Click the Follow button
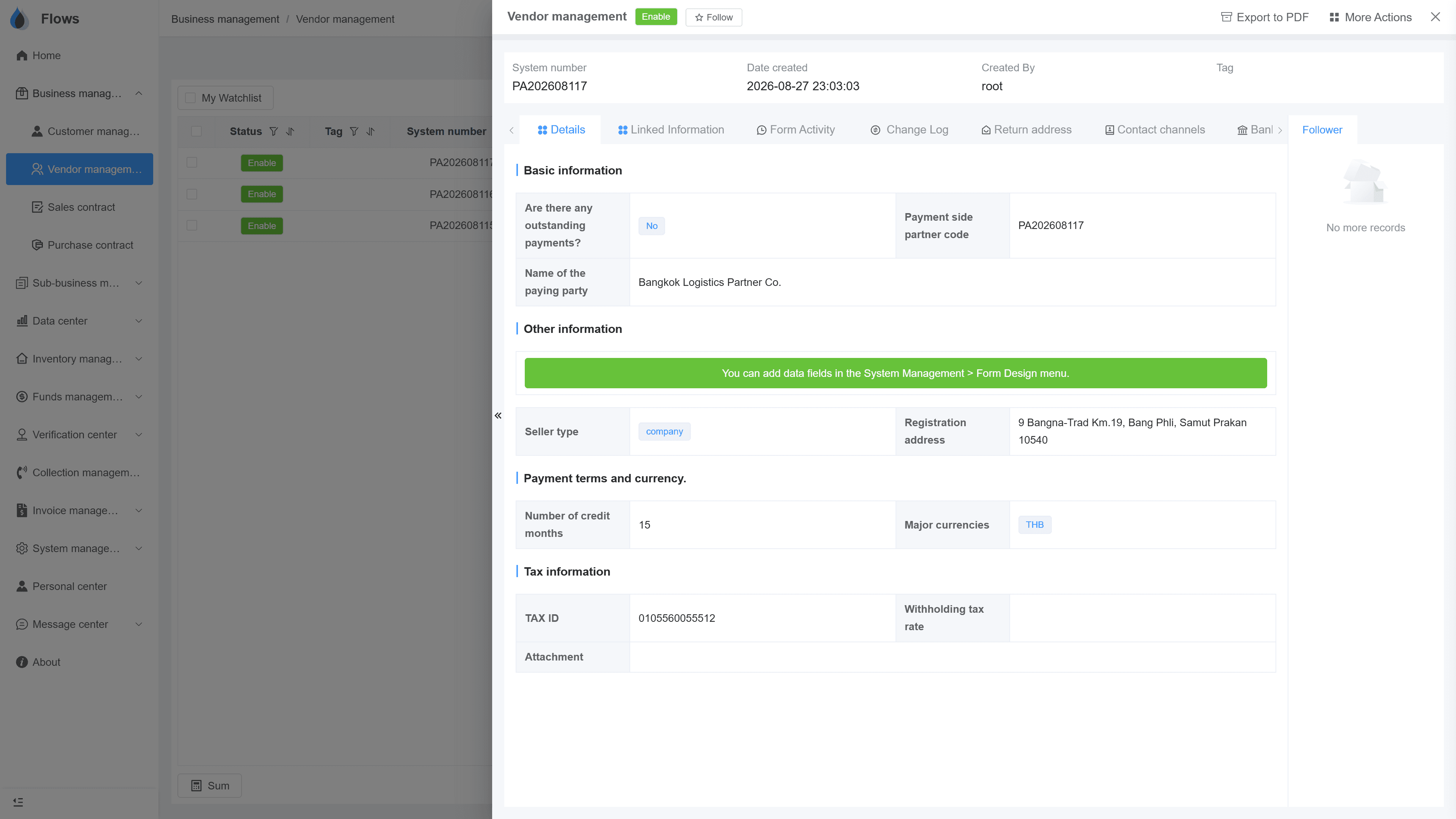Image resolution: width=1456 pixels, height=819 pixels. point(713,17)
